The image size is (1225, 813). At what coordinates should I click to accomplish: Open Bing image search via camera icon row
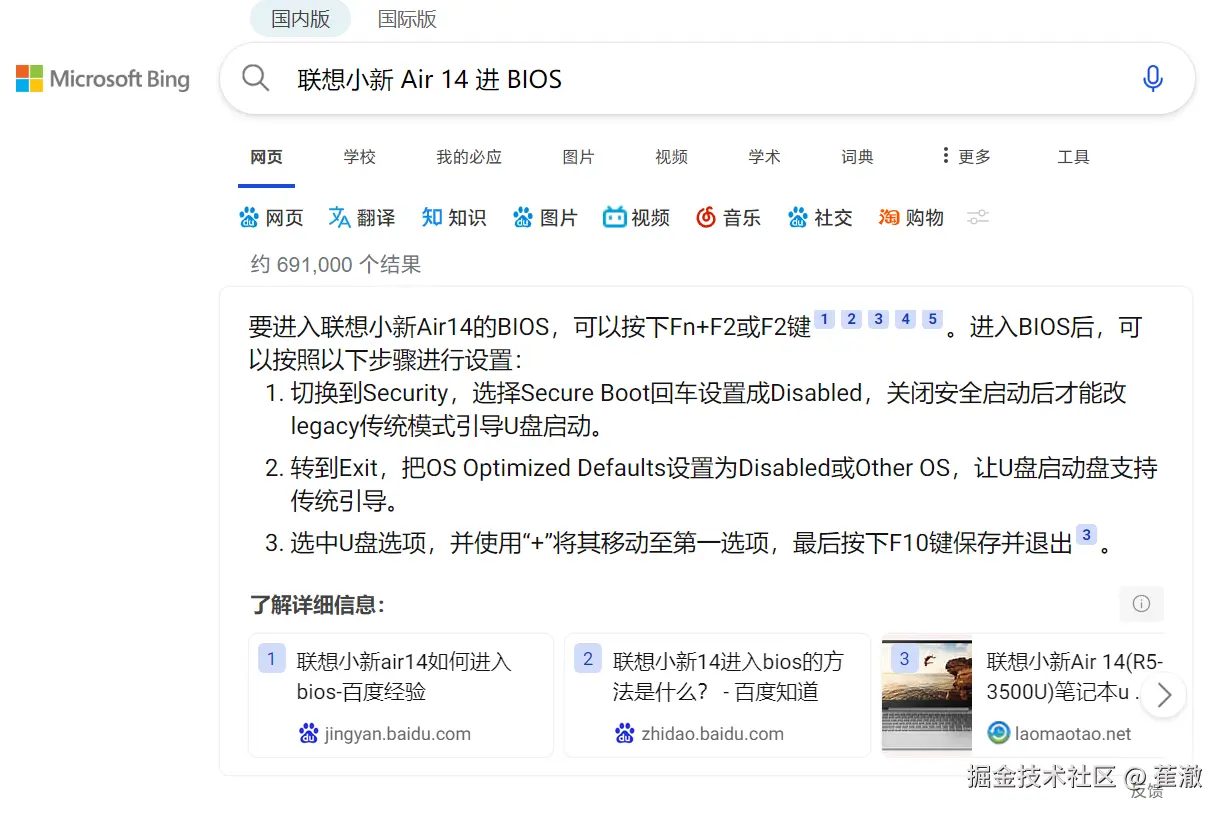(545, 217)
